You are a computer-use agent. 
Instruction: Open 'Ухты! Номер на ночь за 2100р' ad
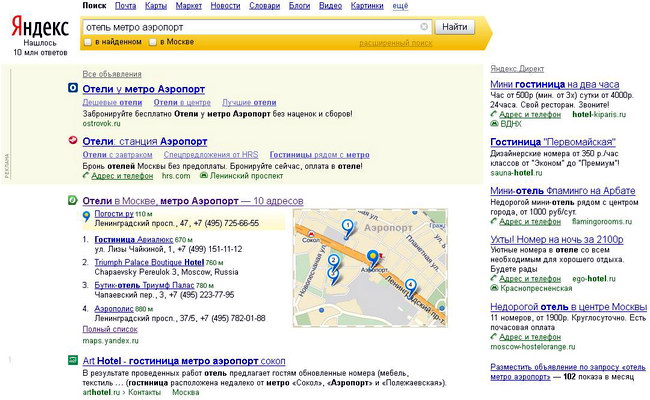pos(557,239)
